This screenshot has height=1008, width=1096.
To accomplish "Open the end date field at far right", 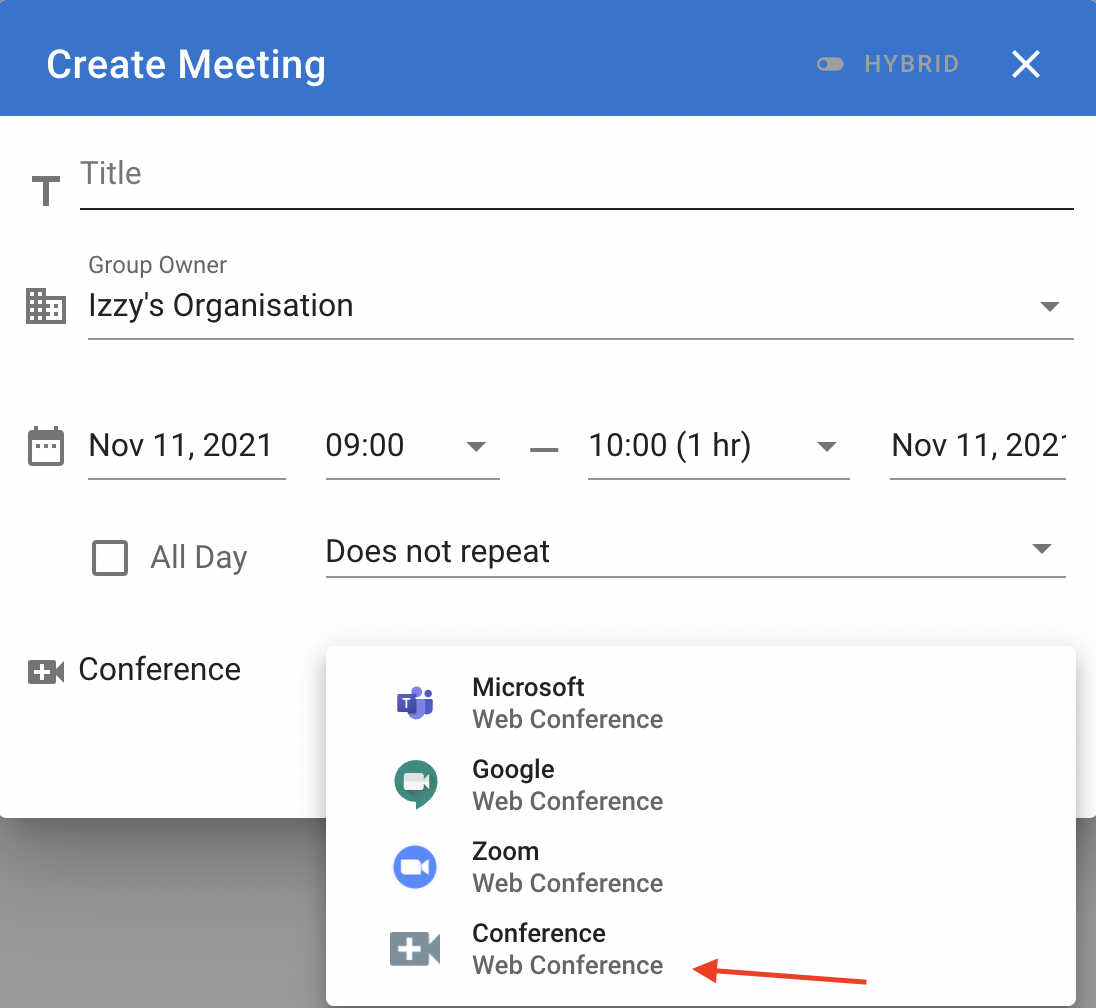I will pyautogui.click(x=977, y=446).
